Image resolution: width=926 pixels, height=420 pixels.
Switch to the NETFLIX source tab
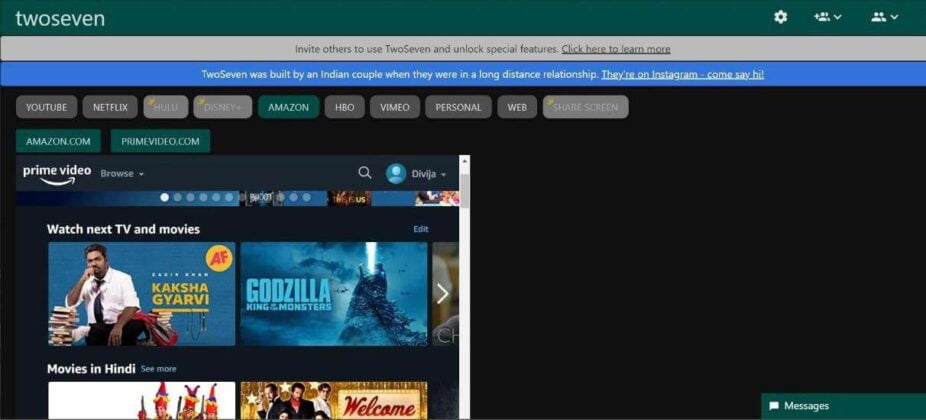(110, 107)
